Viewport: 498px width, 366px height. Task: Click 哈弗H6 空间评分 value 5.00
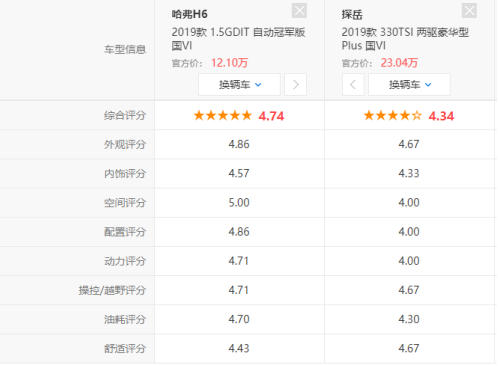(x=239, y=203)
